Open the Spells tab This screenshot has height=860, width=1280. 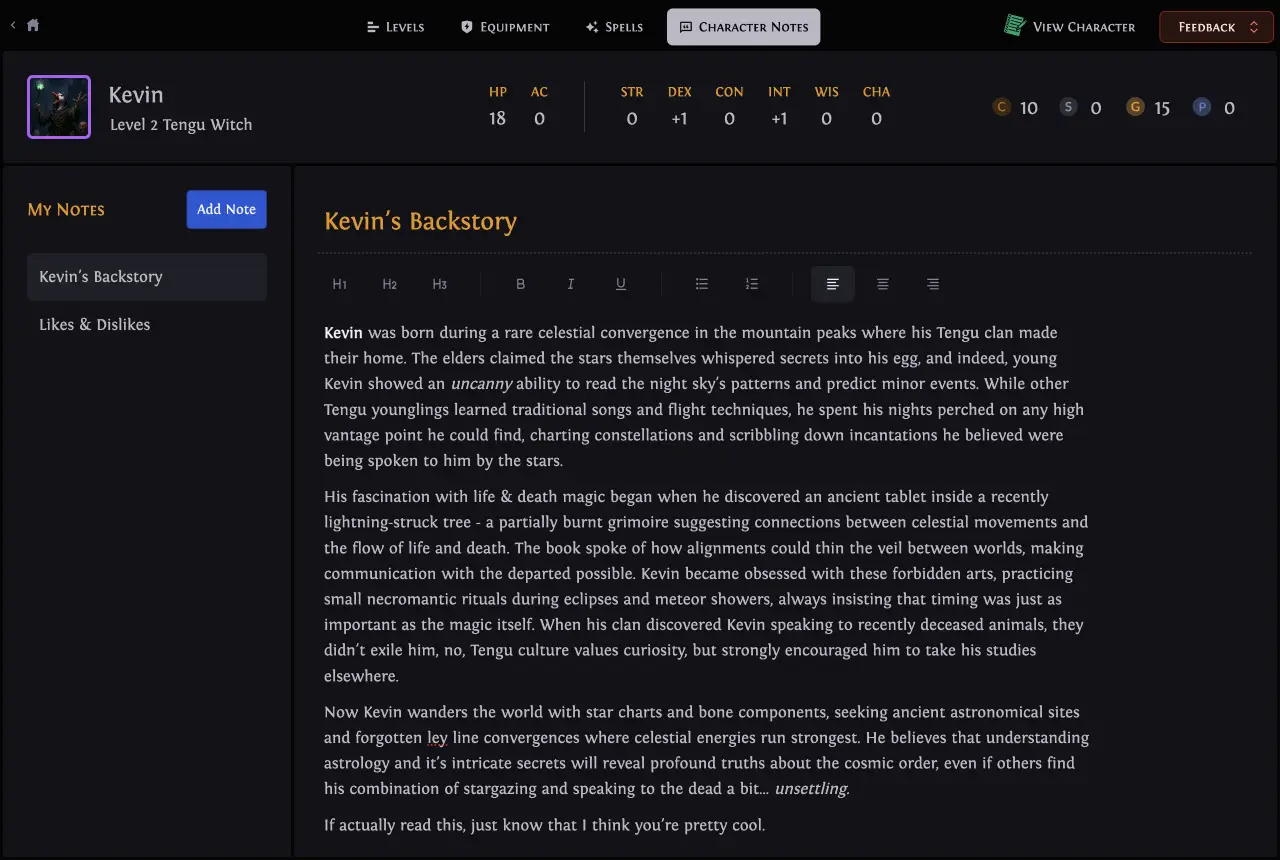(614, 27)
